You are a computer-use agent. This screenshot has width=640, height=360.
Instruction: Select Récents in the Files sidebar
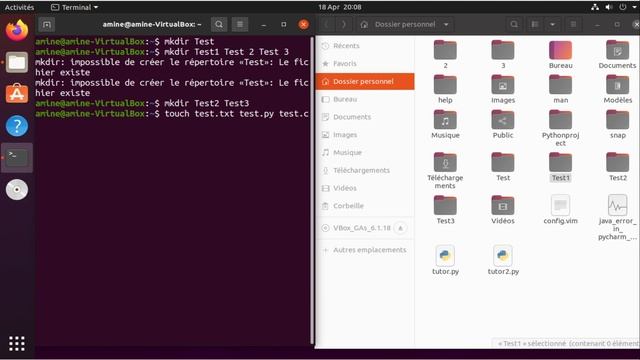[365, 46]
